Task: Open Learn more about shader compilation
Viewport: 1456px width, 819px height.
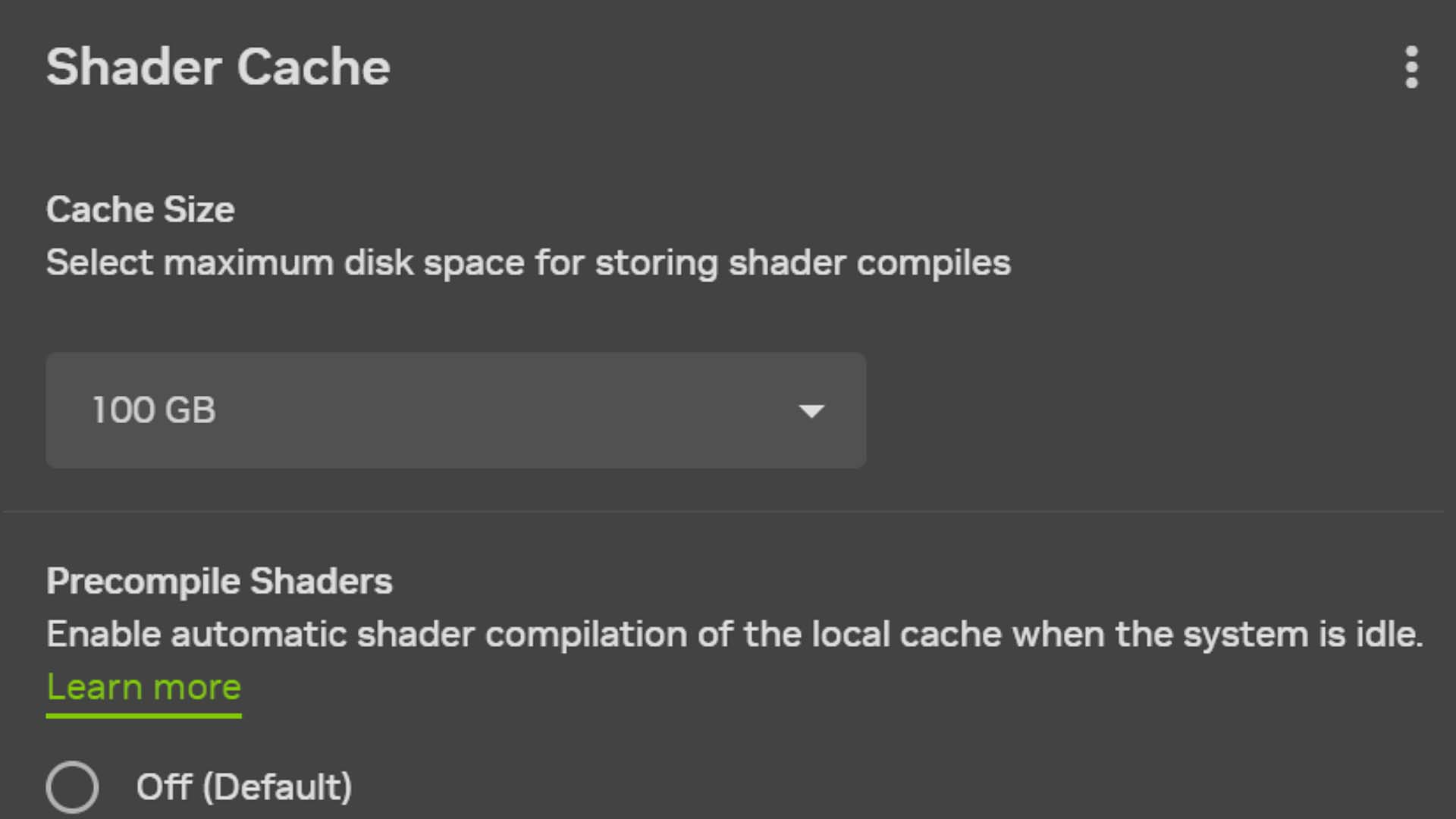Action: (x=143, y=688)
